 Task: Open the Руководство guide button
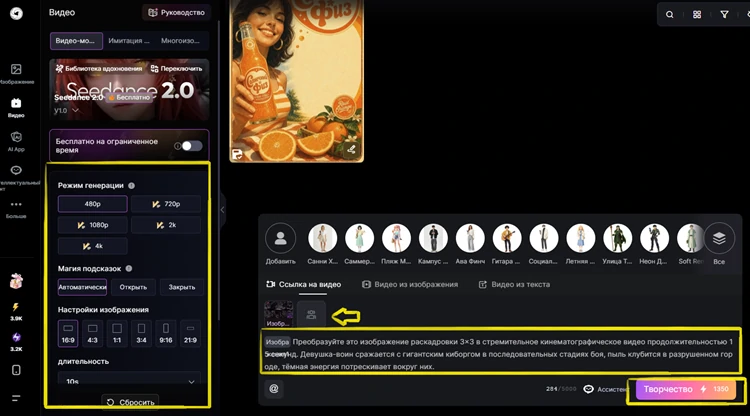coord(176,12)
